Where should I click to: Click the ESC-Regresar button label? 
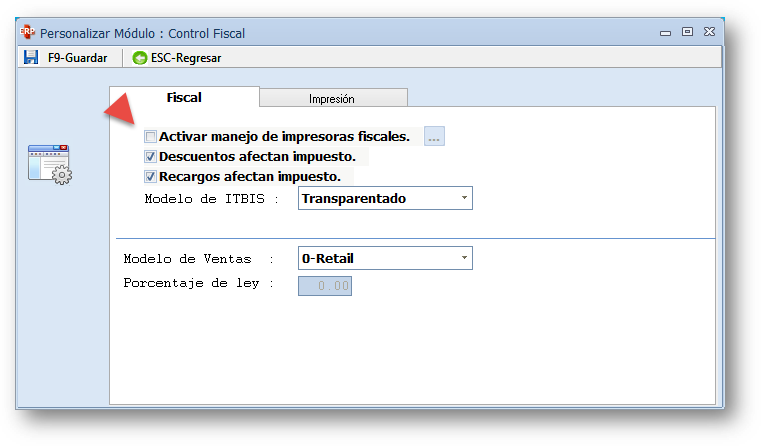click(x=186, y=58)
